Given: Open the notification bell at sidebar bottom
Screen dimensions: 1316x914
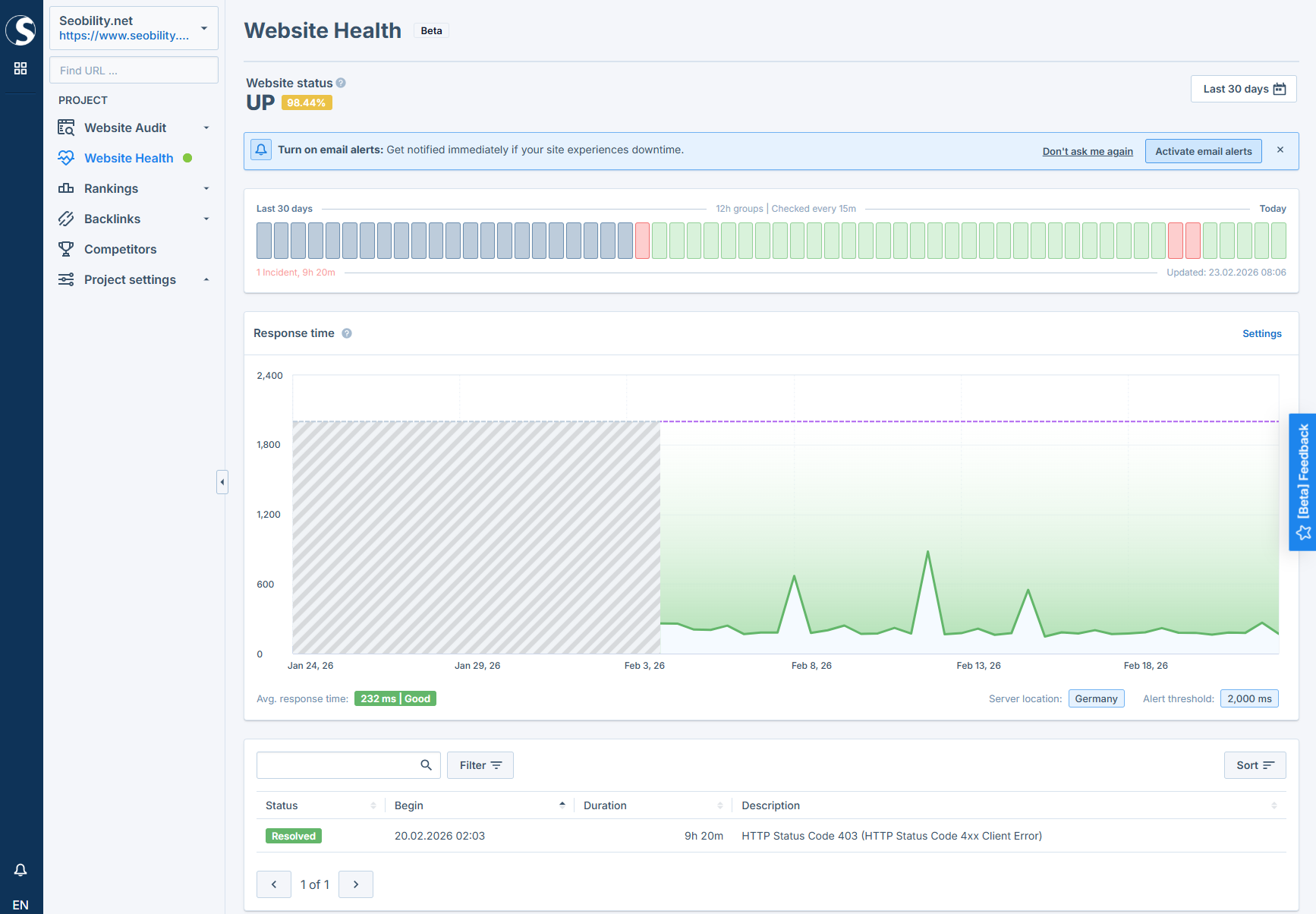Looking at the screenshot, I should point(20,870).
